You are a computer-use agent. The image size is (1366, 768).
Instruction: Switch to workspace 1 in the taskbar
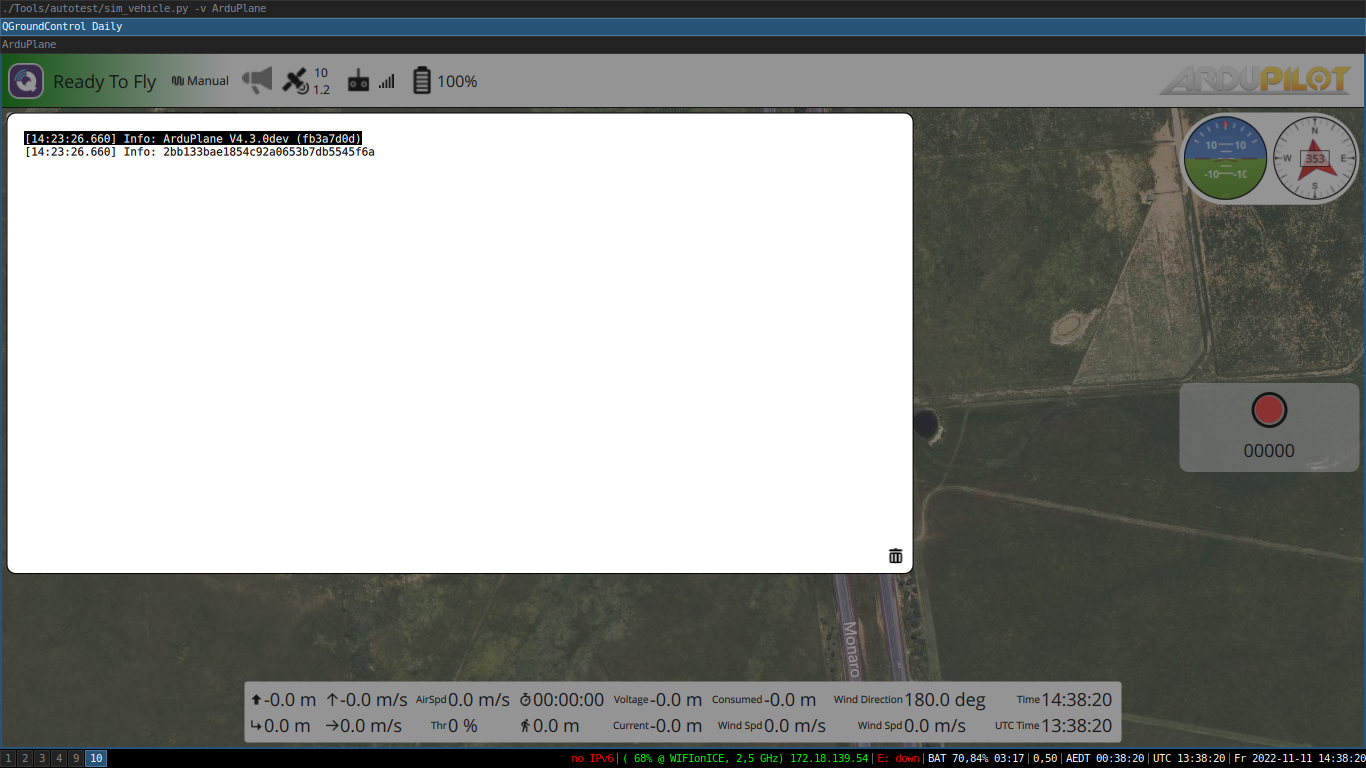(x=8, y=758)
